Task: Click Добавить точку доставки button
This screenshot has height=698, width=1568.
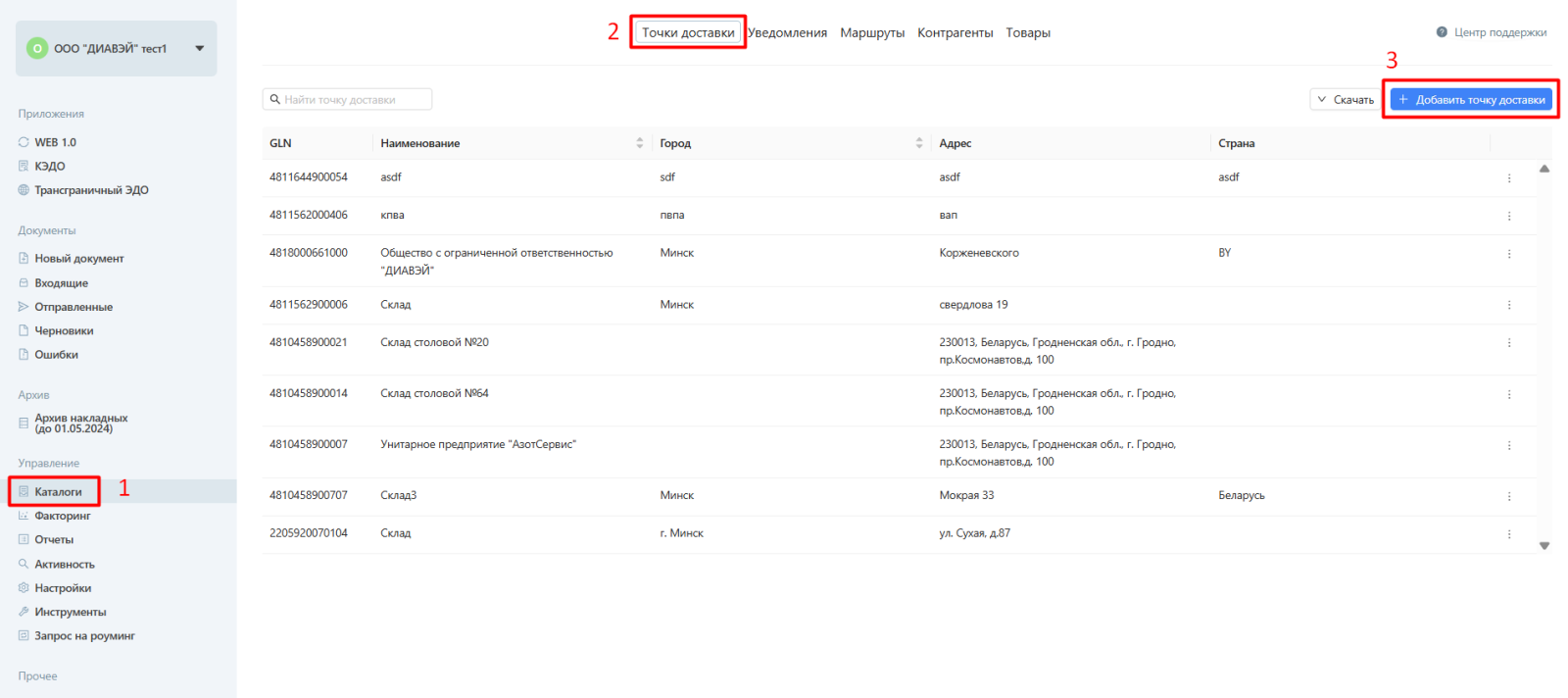Action: [1470, 100]
